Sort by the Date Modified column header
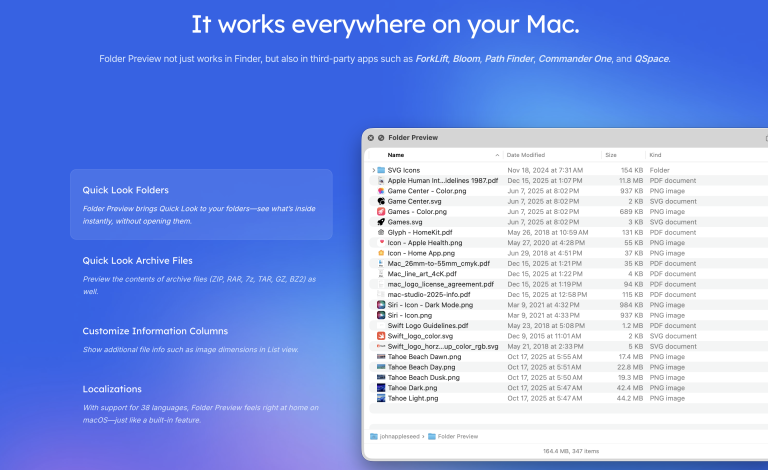This screenshot has width=768, height=470. point(526,155)
